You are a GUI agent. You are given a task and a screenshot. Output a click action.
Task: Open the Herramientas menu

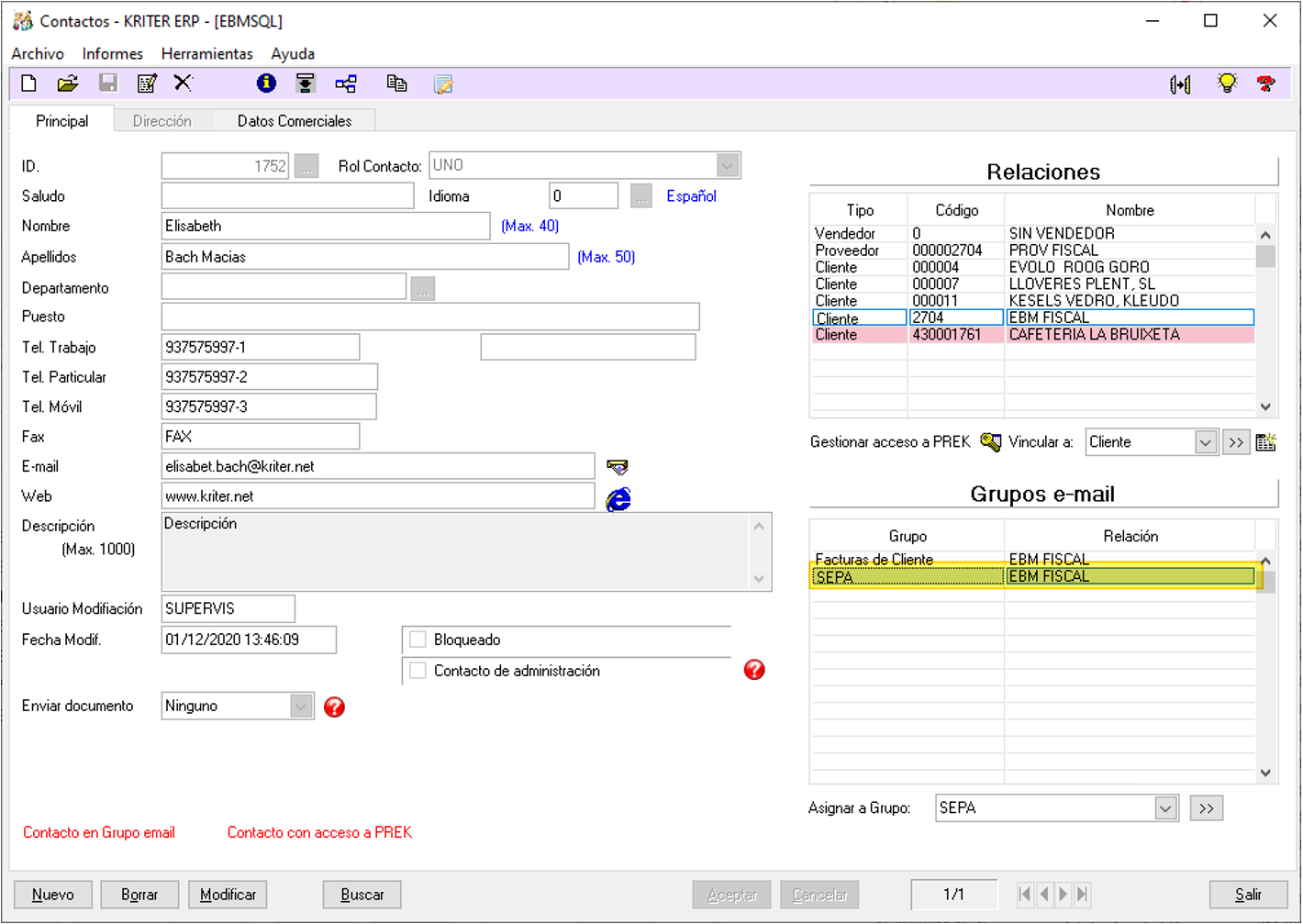[x=207, y=54]
